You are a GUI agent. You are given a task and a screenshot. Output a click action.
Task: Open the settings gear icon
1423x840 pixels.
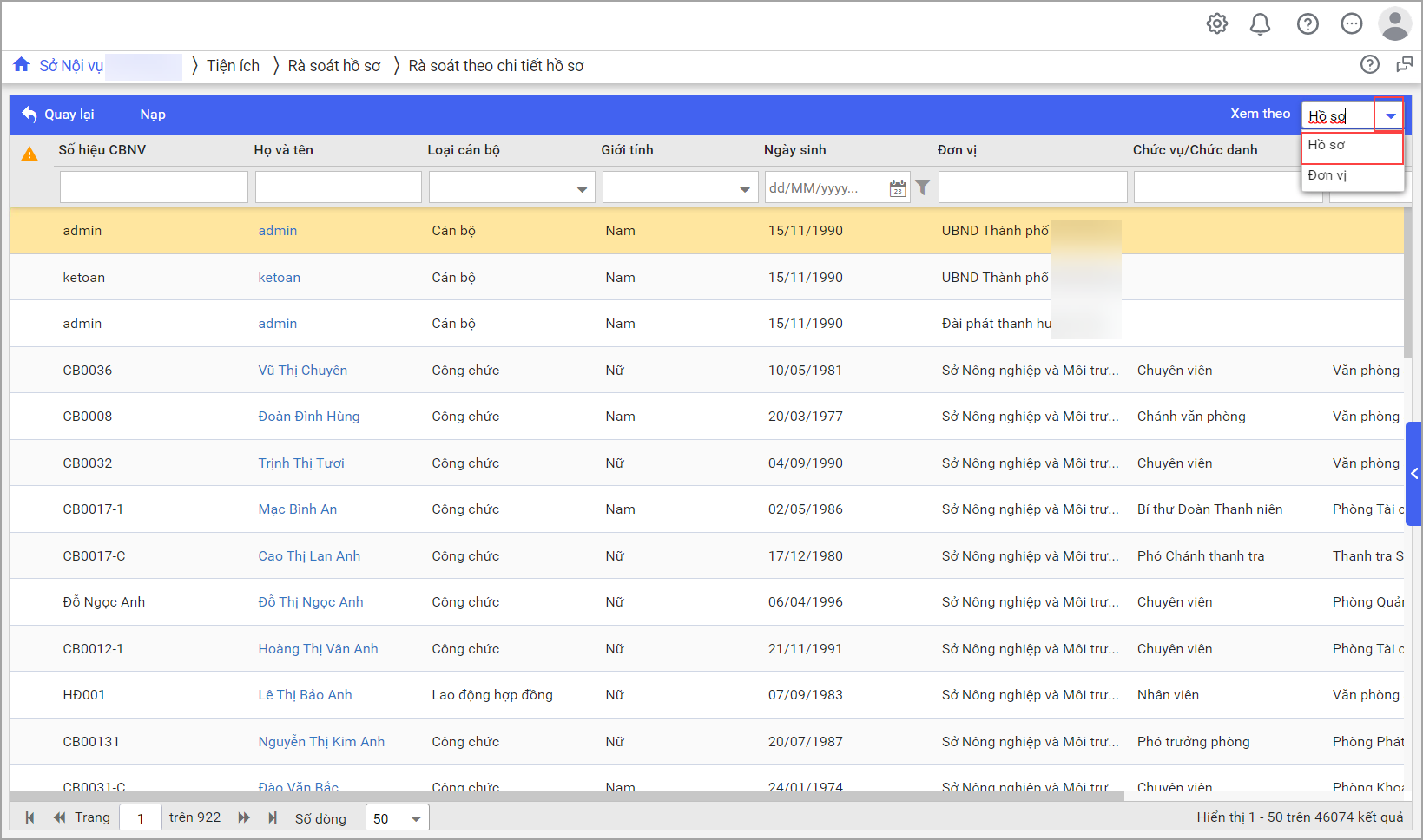(1217, 24)
